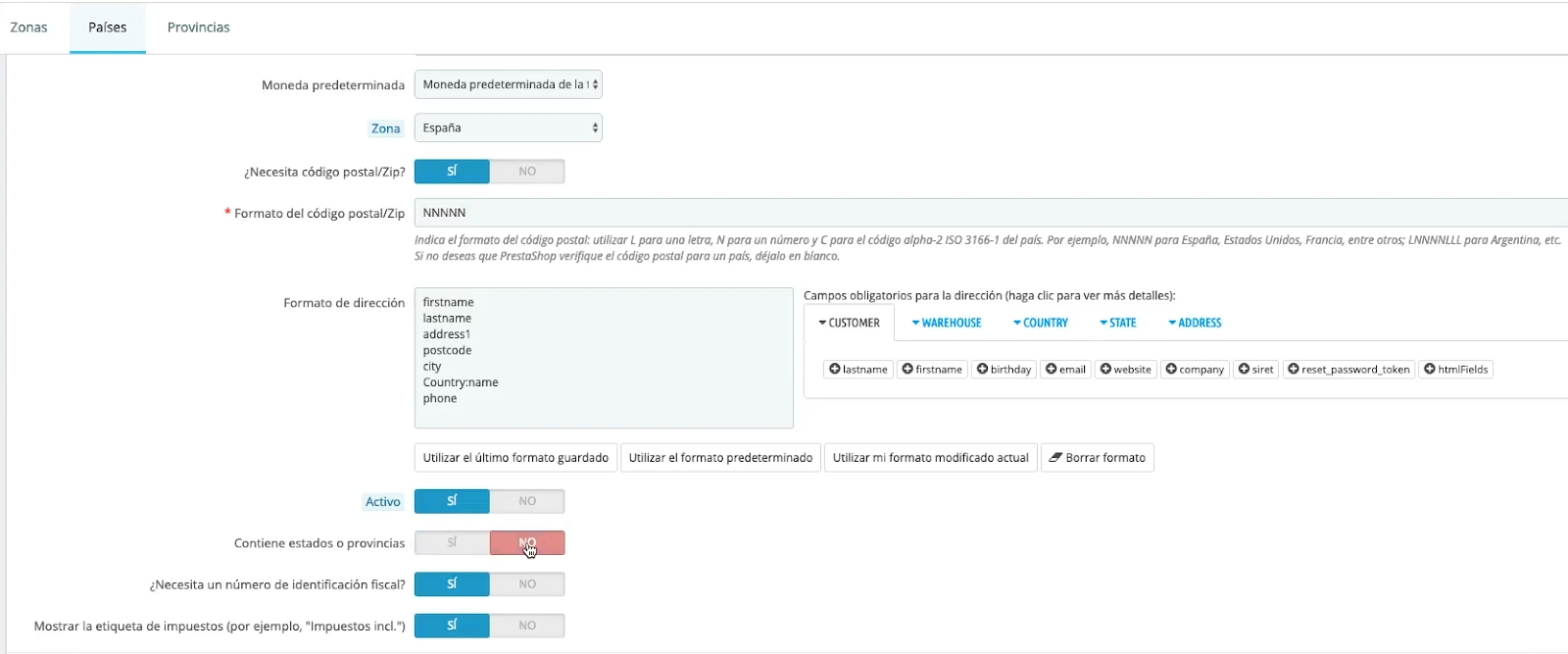
Task: Click the 'address1' line in address format
Action: tap(447, 334)
